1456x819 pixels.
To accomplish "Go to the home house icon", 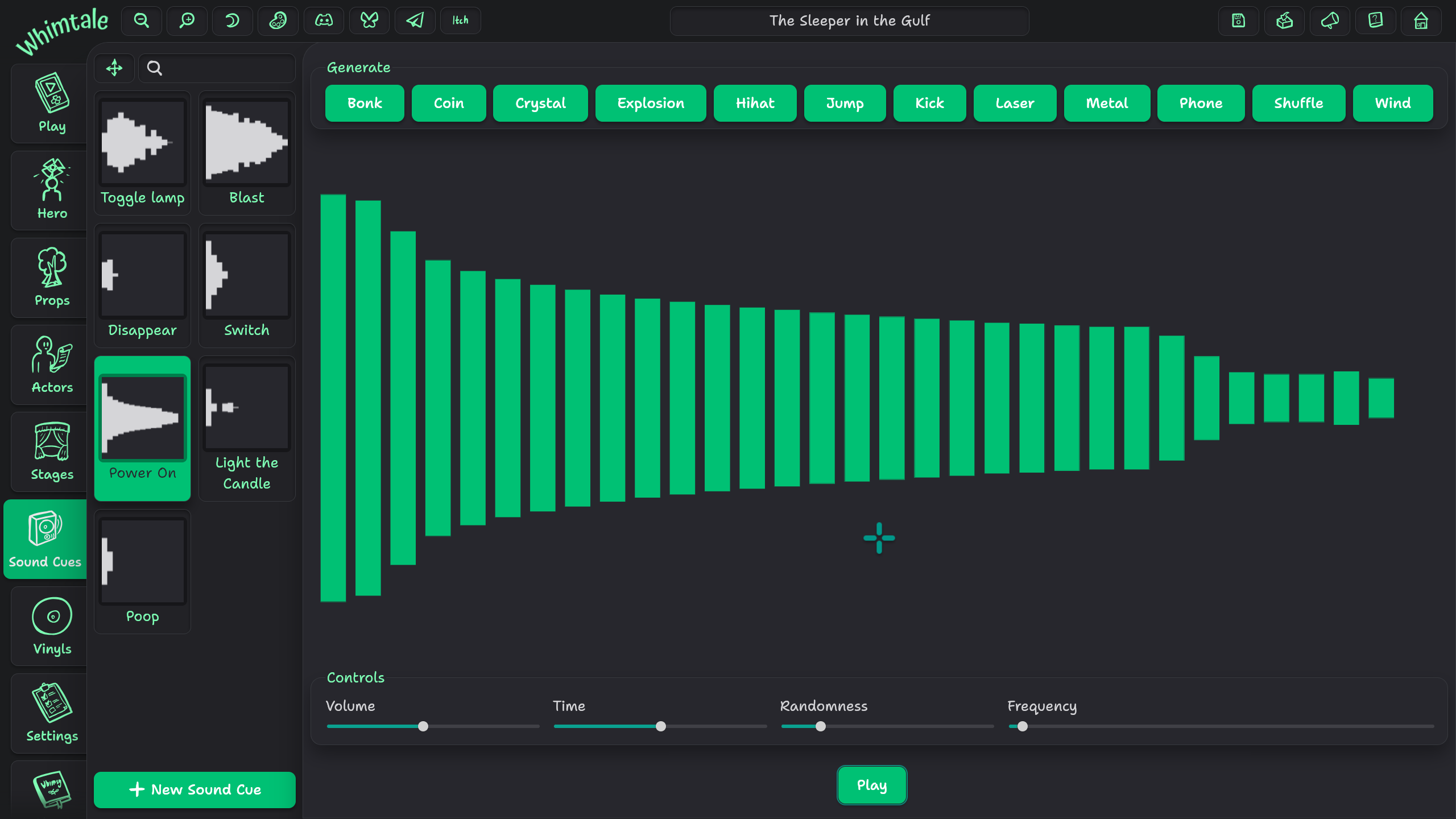I will [1421, 20].
